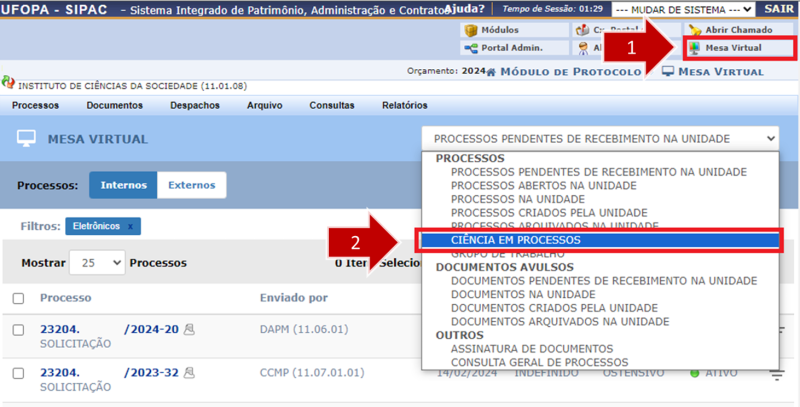Open the Módulos icon
This screenshot has width=800, height=407.
point(470,30)
